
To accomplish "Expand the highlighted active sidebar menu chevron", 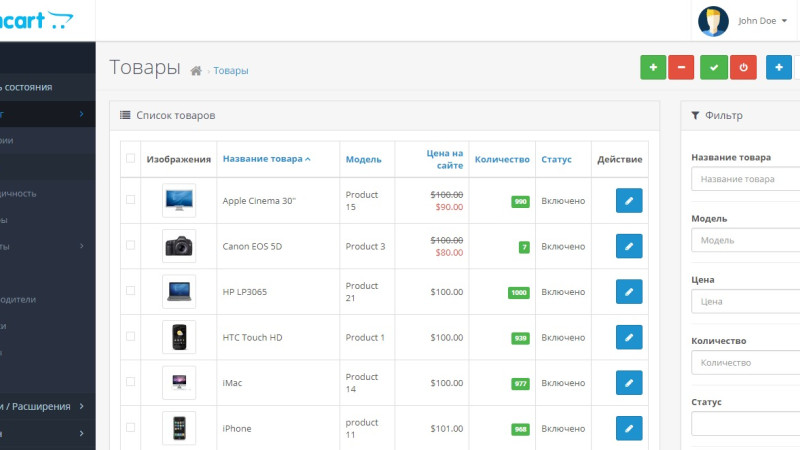I will coord(82,114).
